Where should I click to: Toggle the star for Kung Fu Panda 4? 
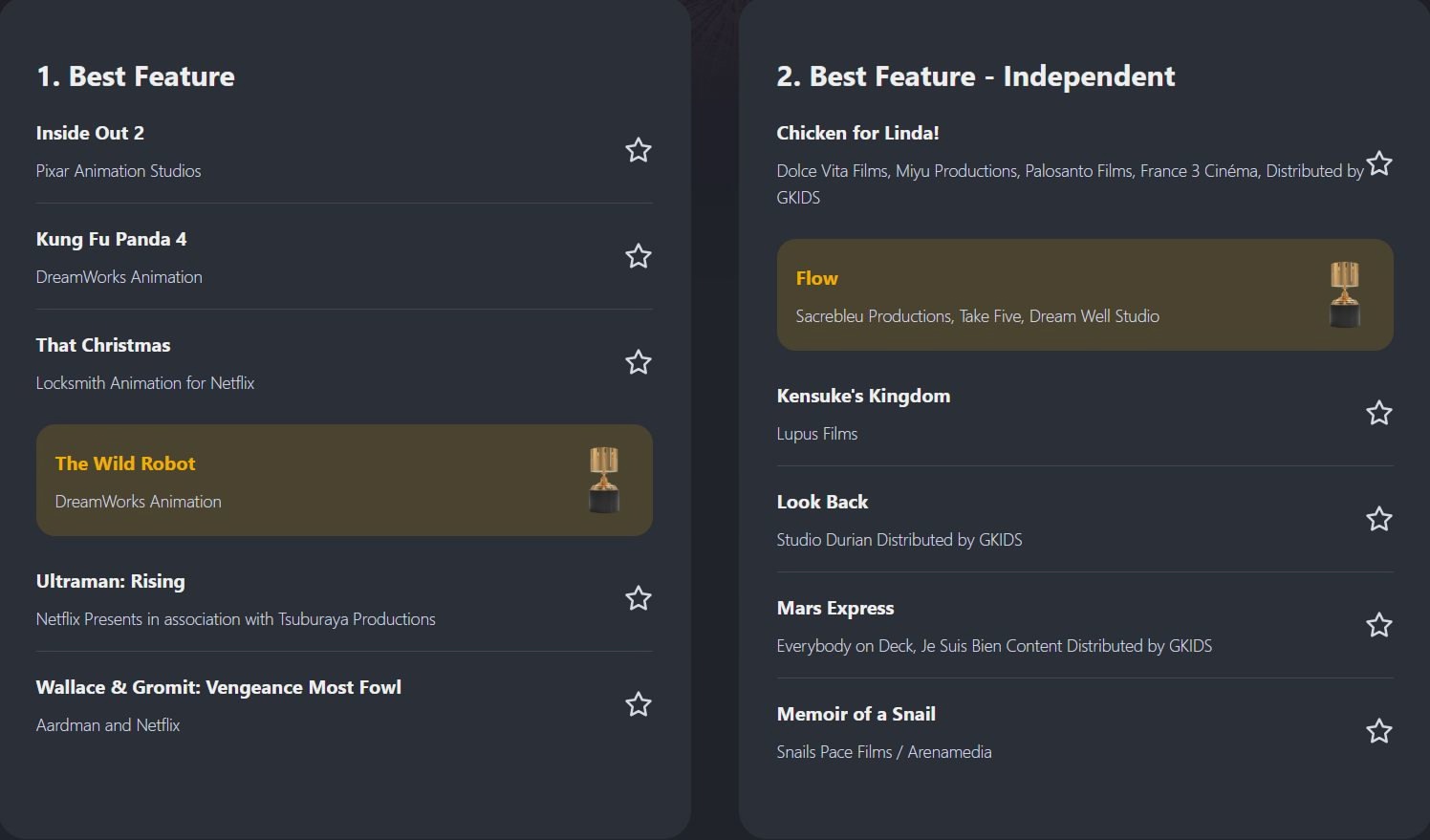638,256
